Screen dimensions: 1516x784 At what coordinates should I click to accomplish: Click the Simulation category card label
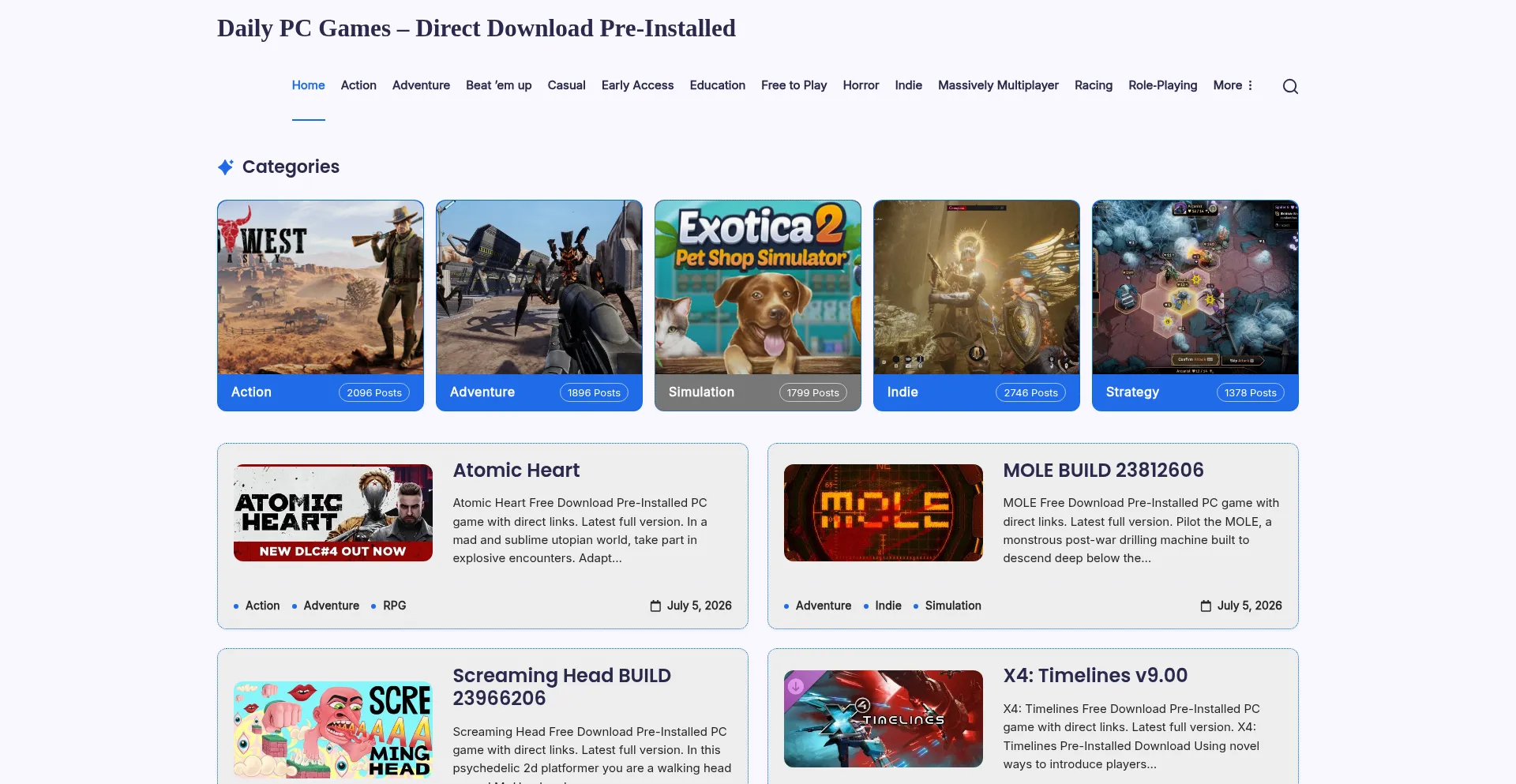pos(701,392)
